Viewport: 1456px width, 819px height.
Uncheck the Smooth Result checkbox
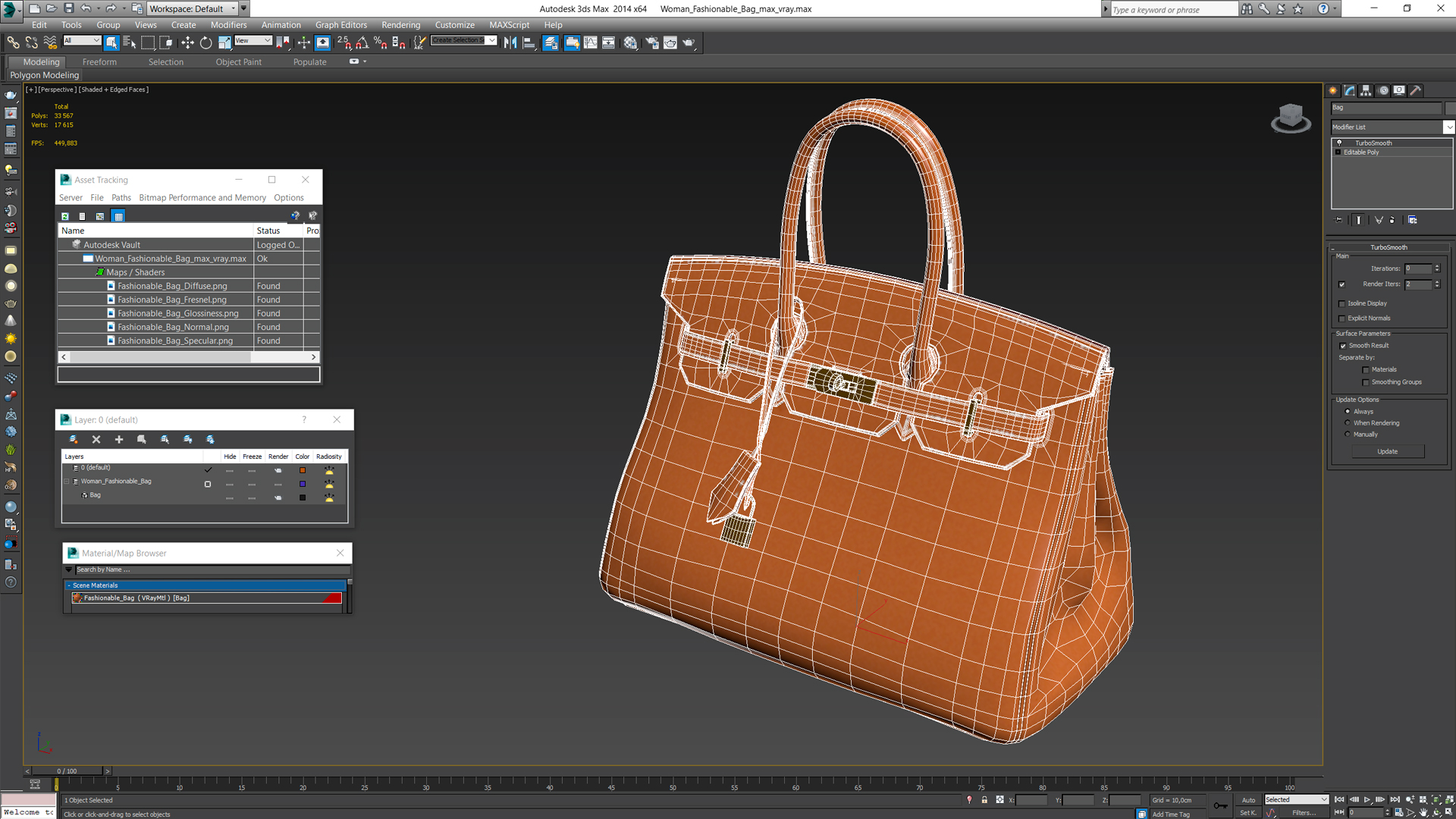point(1342,346)
